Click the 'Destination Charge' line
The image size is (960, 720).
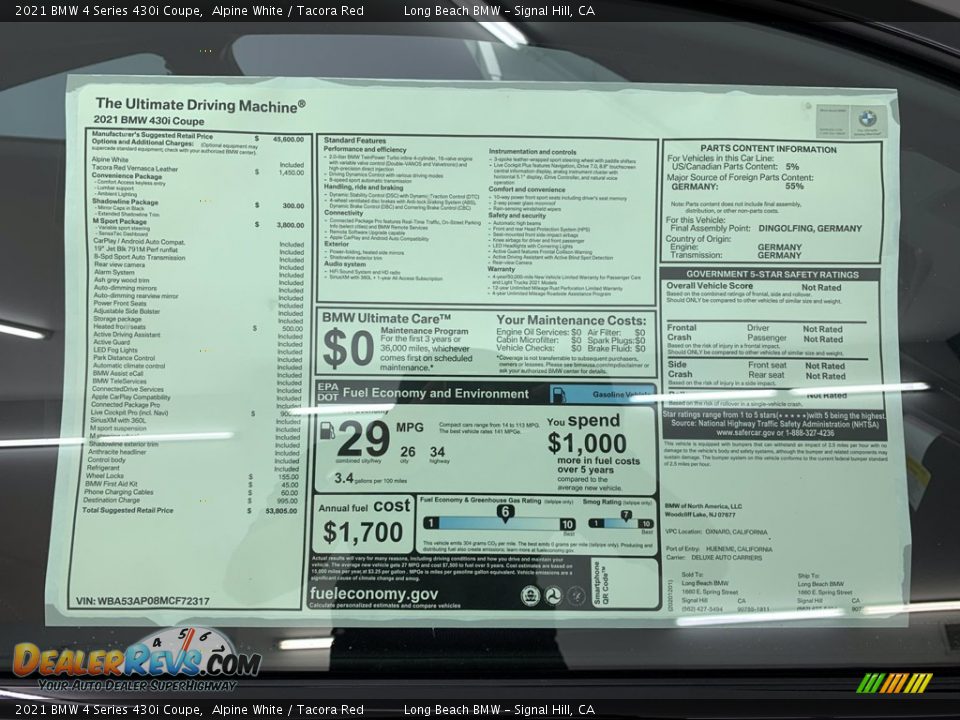111,500
